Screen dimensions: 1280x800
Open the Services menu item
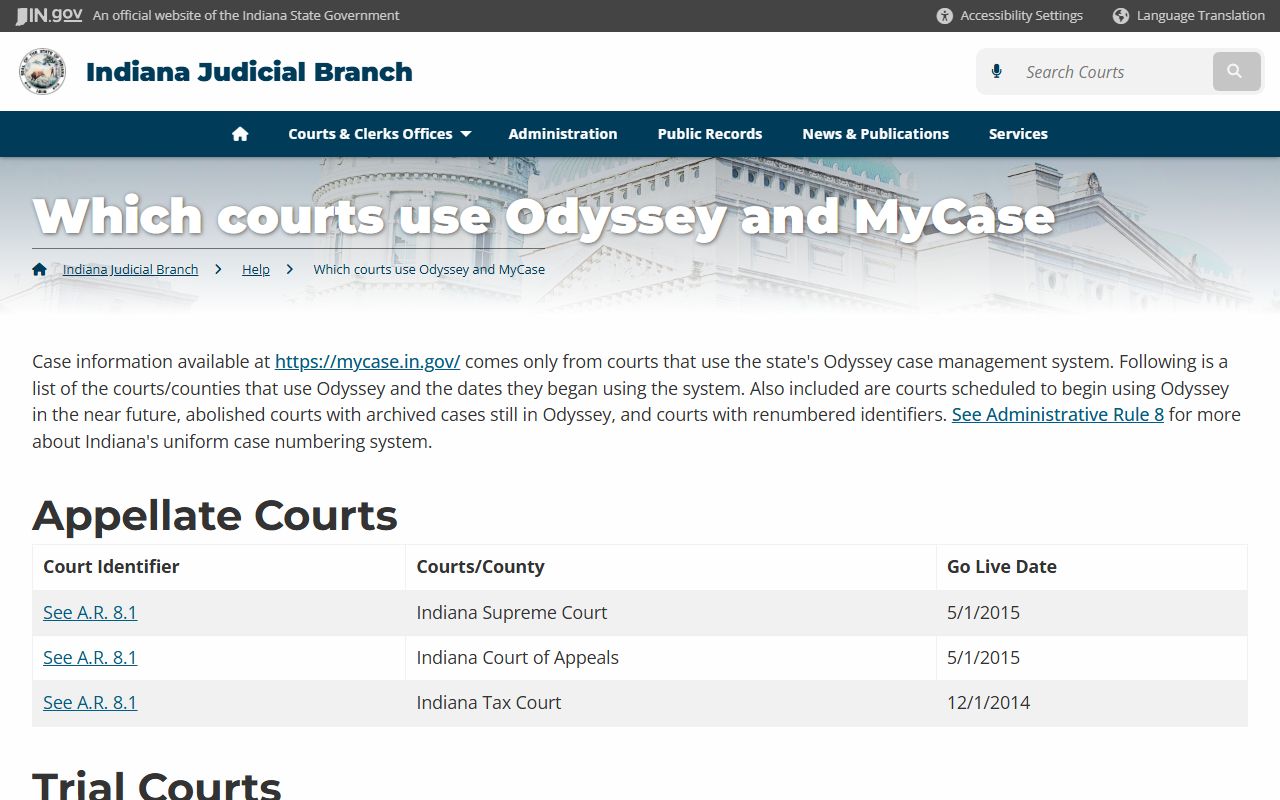[1018, 134]
